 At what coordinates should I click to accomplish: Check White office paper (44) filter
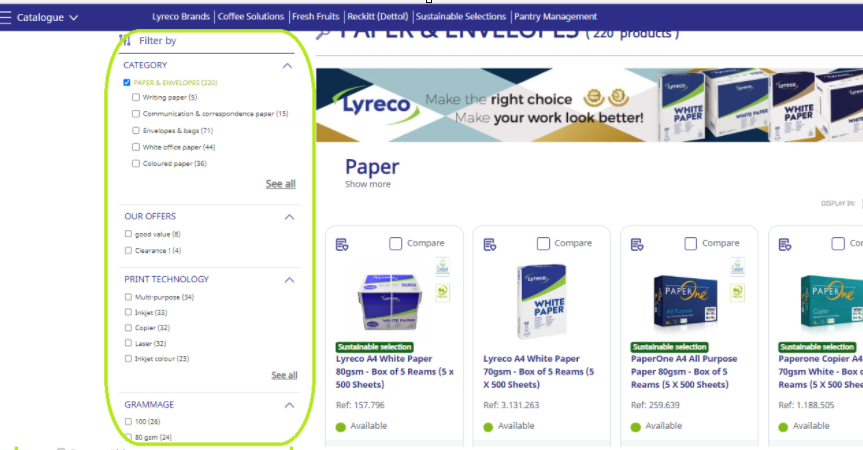click(x=136, y=147)
